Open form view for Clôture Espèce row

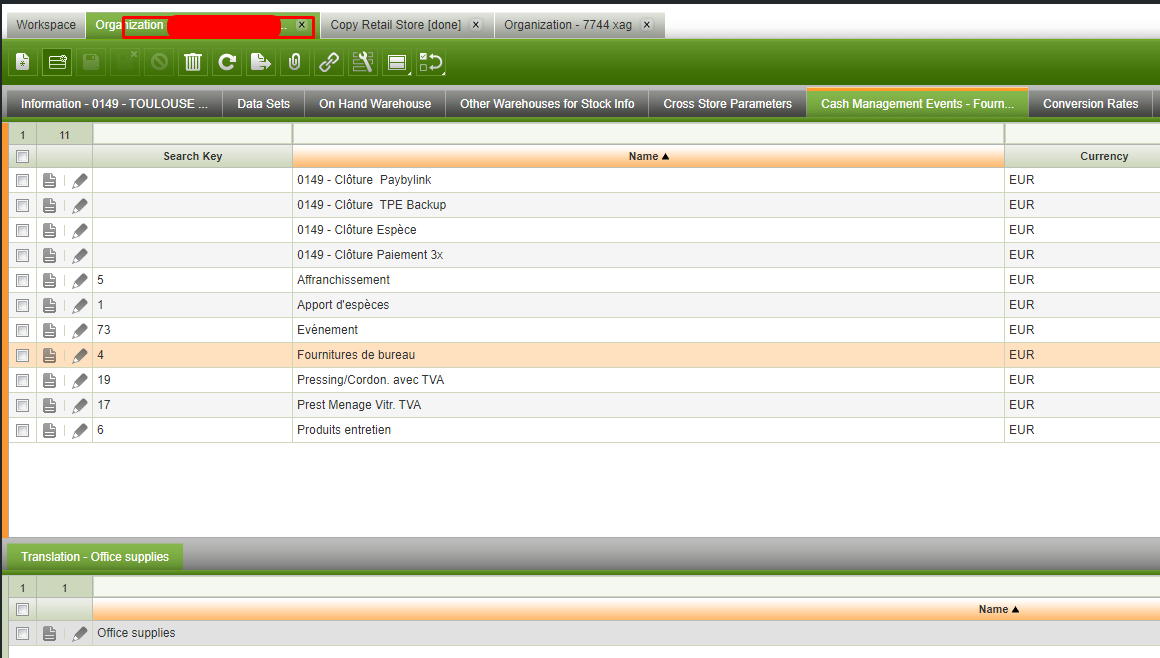(50, 230)
